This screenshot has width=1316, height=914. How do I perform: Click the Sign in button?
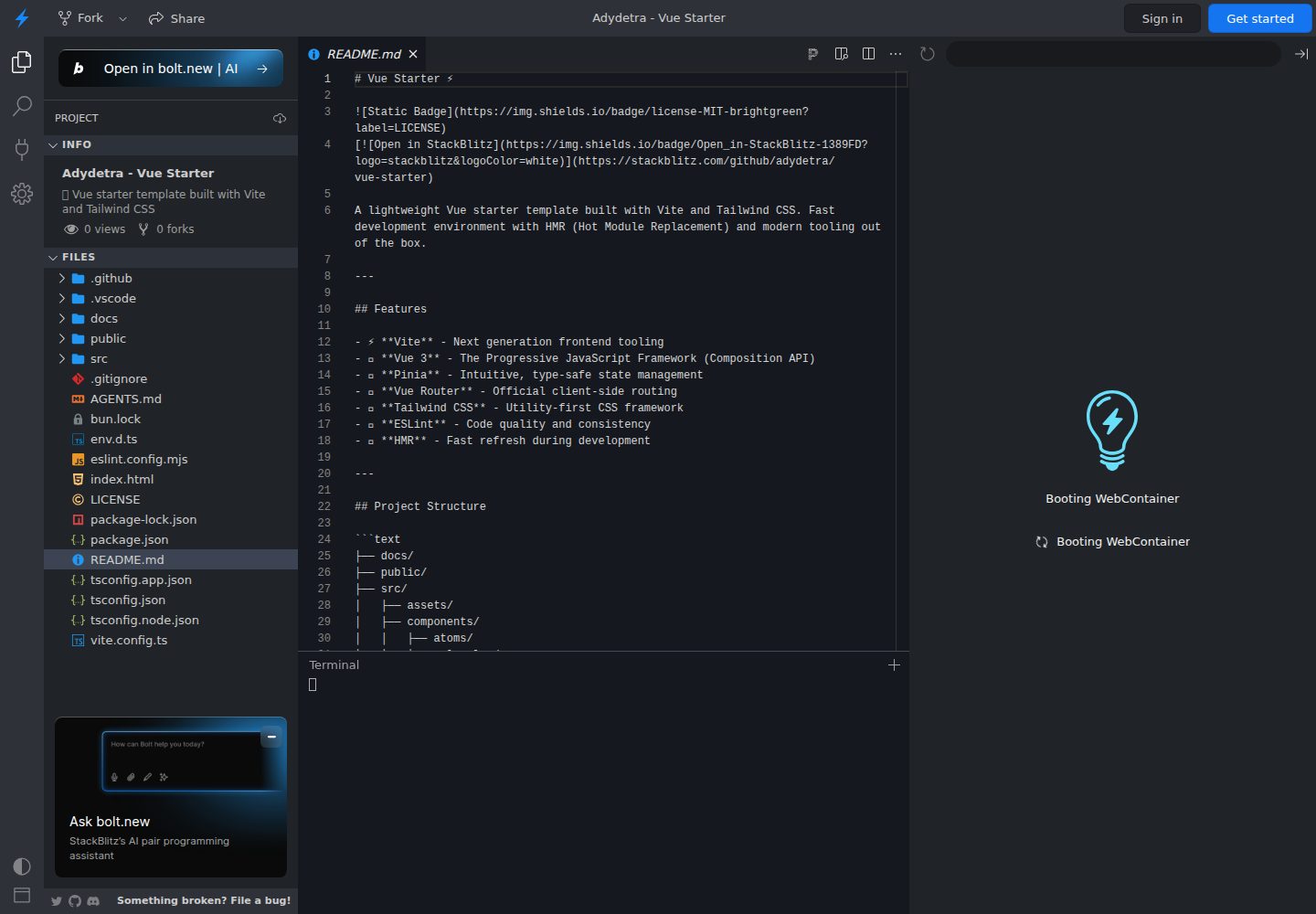click(1162, 18)
